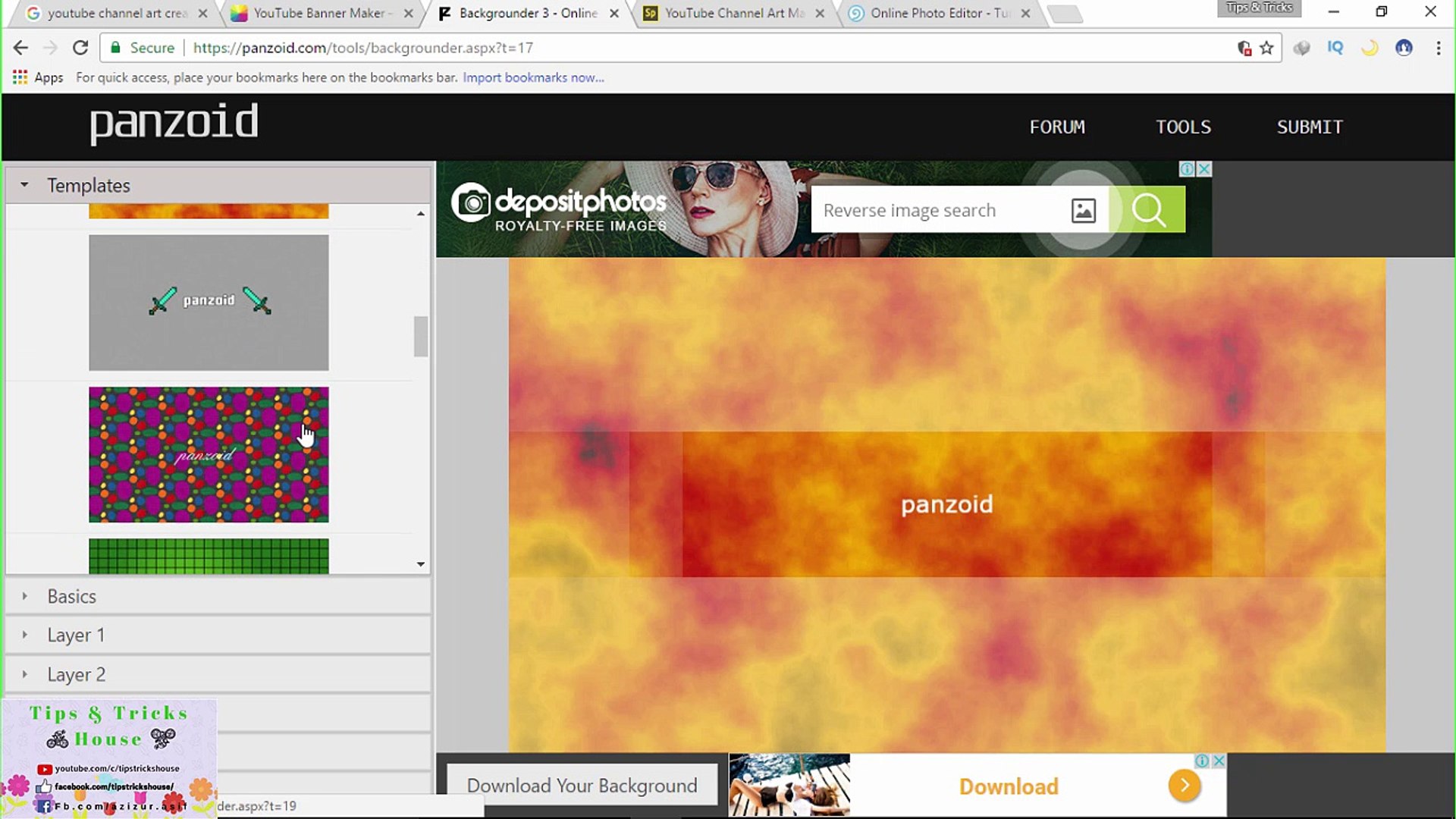Click the browser reload icon
The width and height of the screenshot is (1456, 819).
80,48
